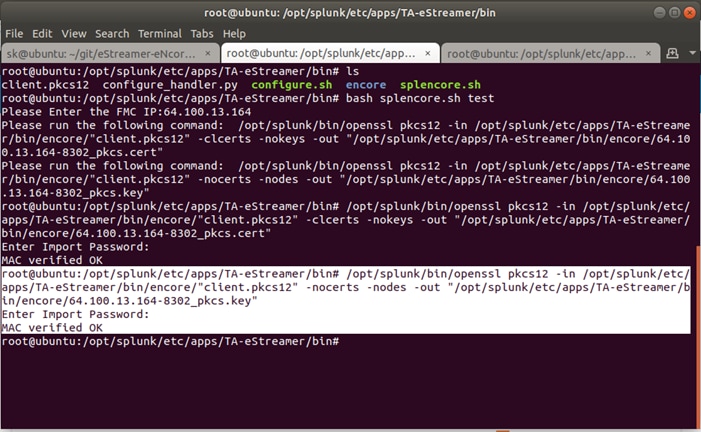701x432 pixels.
Task: Switch to the last root@ubuntu tab
Action: click(x=550, y=54)
